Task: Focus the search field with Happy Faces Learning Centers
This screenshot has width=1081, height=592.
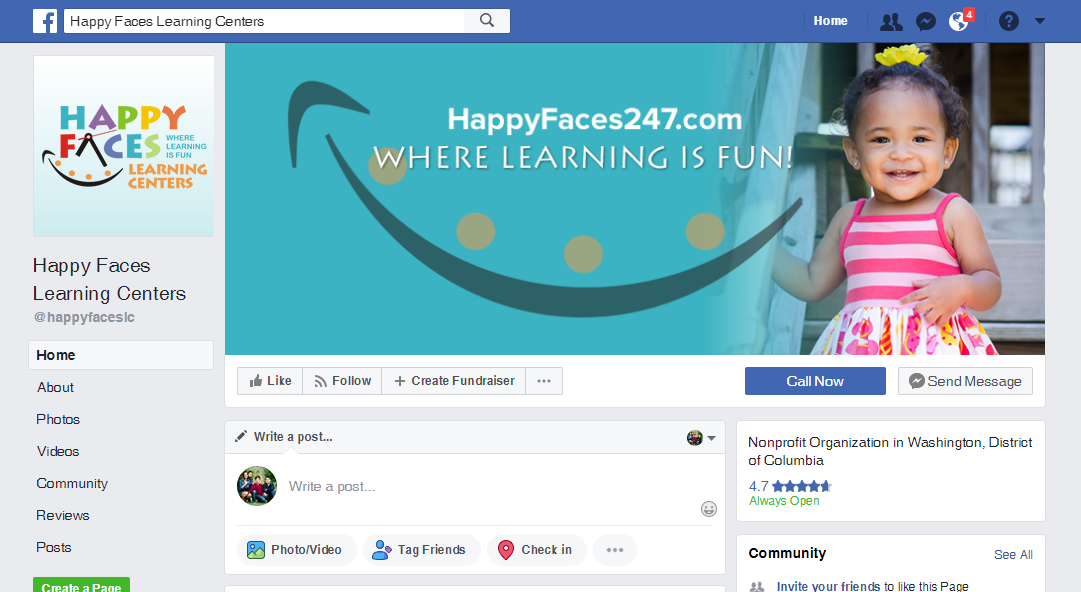Action: 264,21
